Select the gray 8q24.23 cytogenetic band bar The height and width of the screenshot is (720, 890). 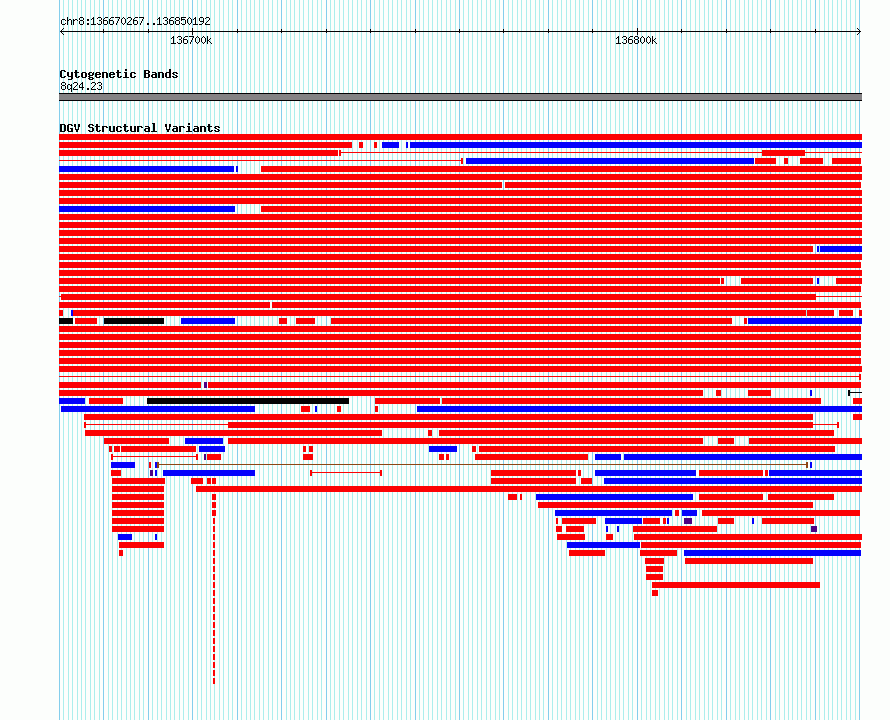pyautogui.click(x=460, y=97)
